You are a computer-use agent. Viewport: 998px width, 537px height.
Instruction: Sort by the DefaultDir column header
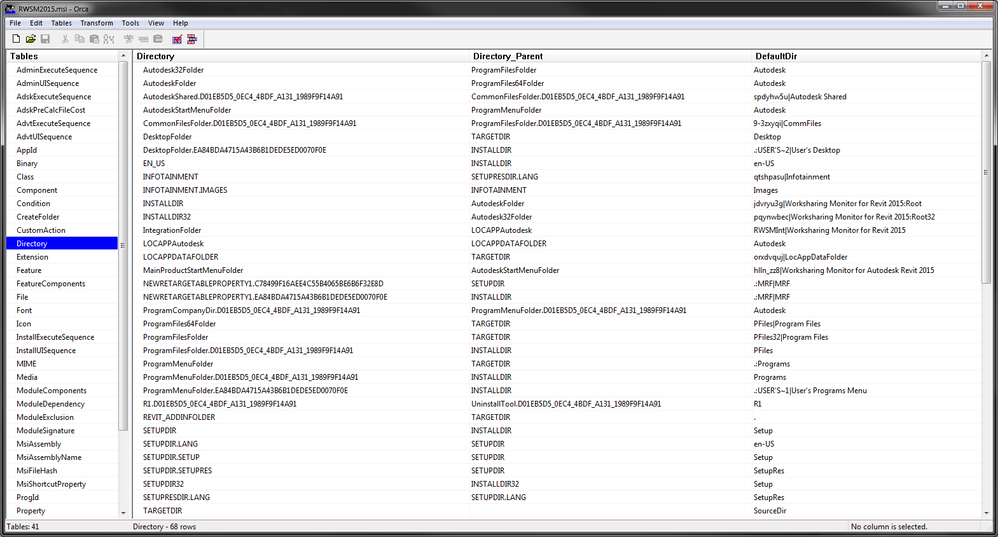coord(866,56)
